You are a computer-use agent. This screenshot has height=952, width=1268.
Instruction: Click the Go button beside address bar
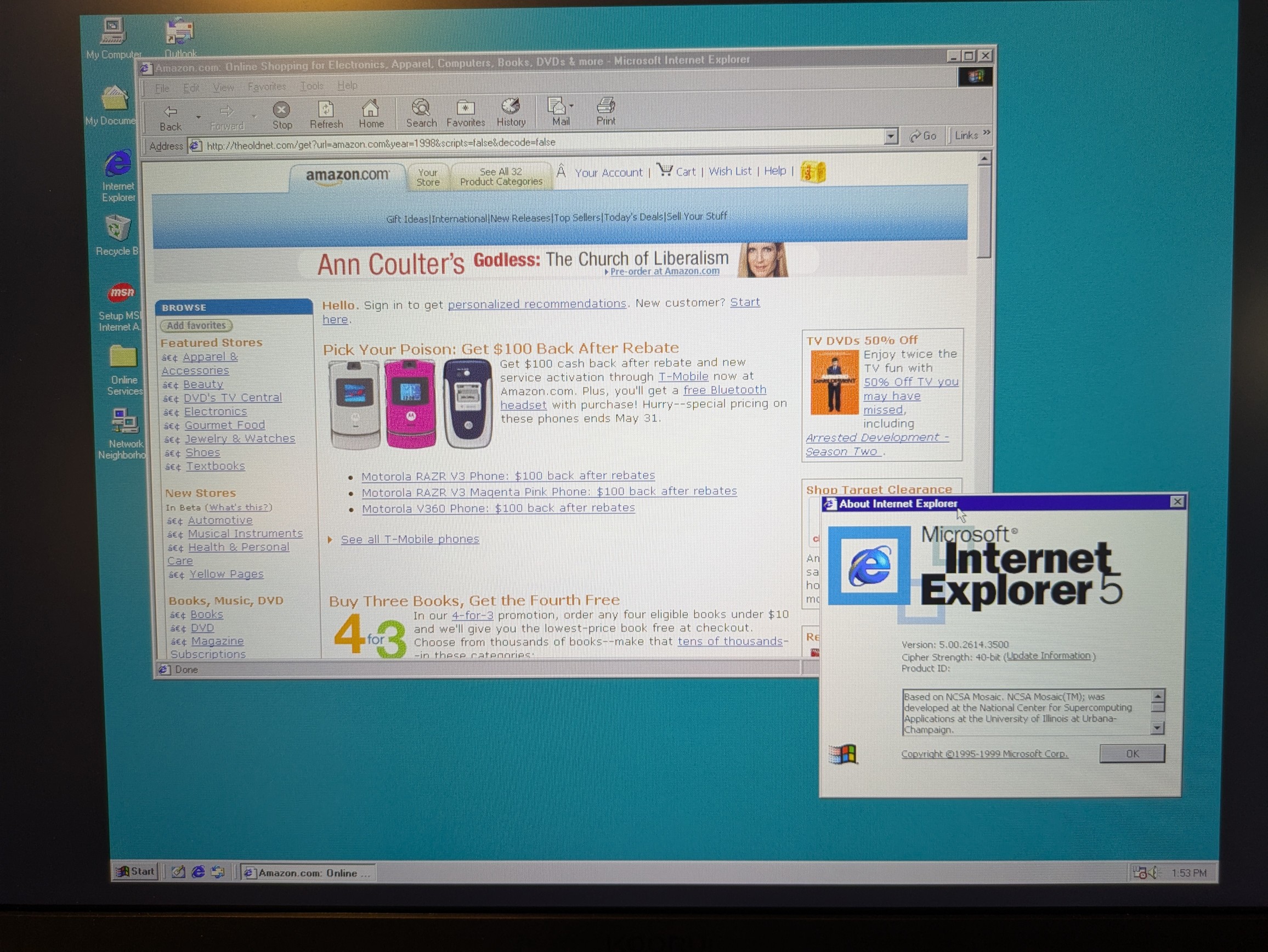[923, 136]
